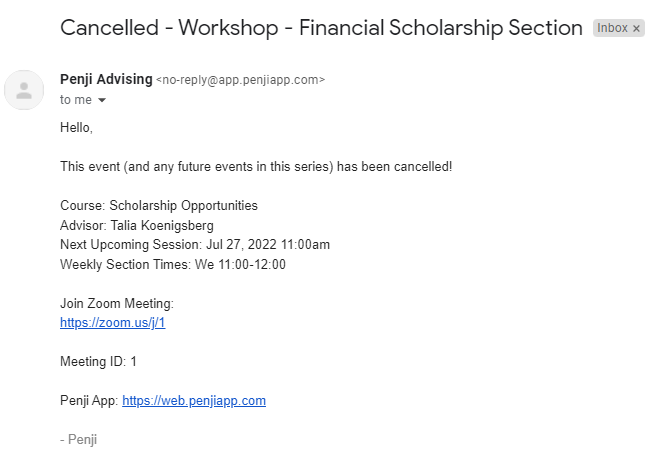Click the 'has been cancelled!' sentence

pos(256,166)
